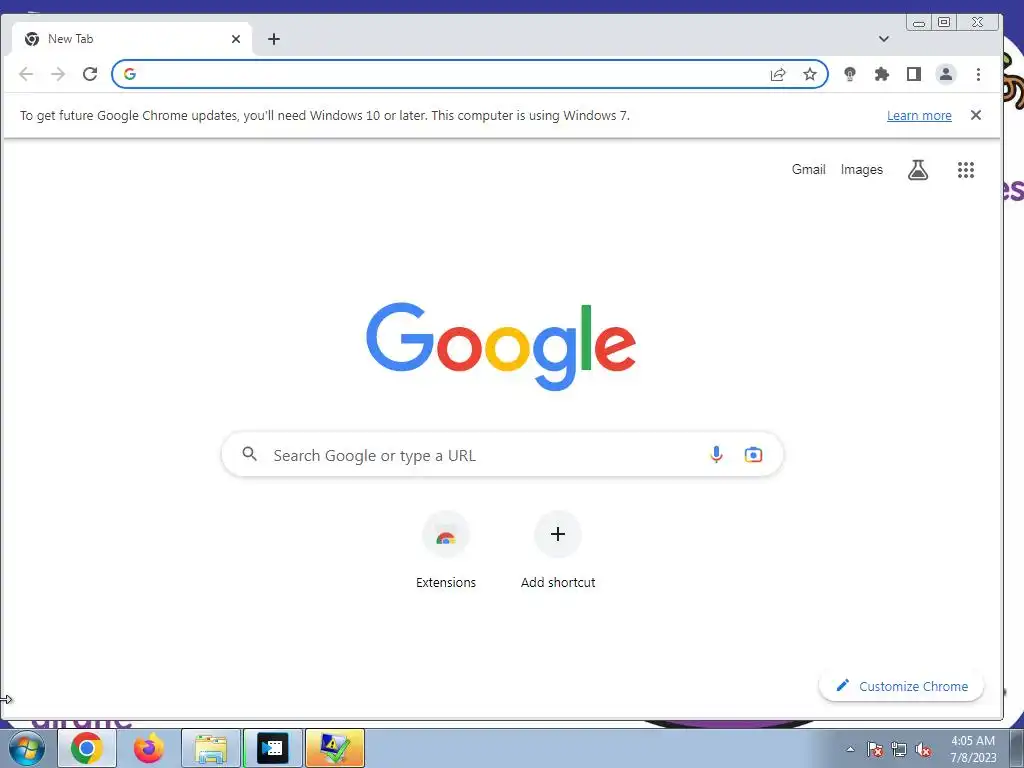Close the New Tab tab
1024x768 pixels.
[x=236, y=39]
